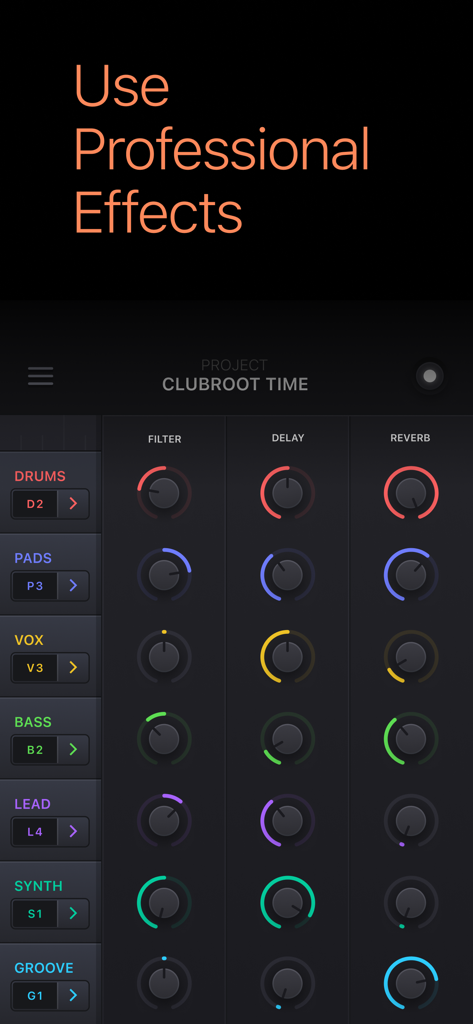Select the REVERB column header
The width and height of the screenshot is (473, 1024).
click(410, 438)
